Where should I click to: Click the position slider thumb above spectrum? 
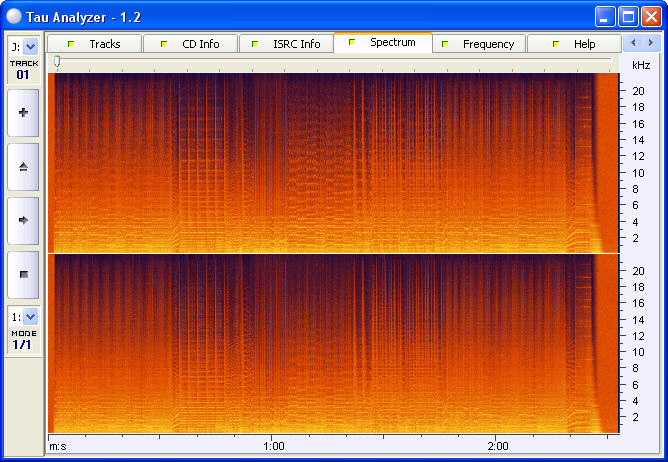click(x=57, y=62)
